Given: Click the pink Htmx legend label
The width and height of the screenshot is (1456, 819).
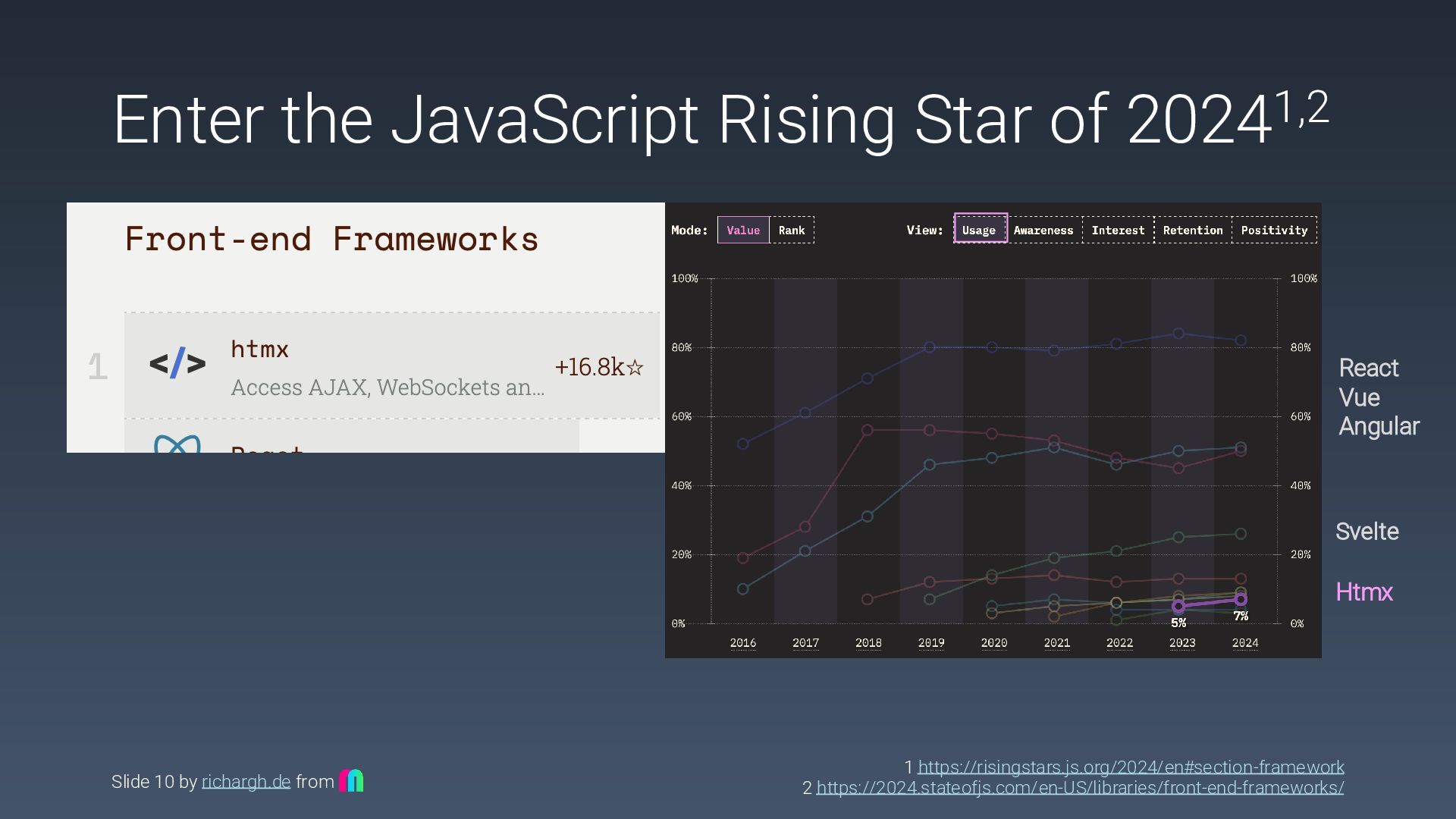Looking at the screenshot, I should (1363, 591).
